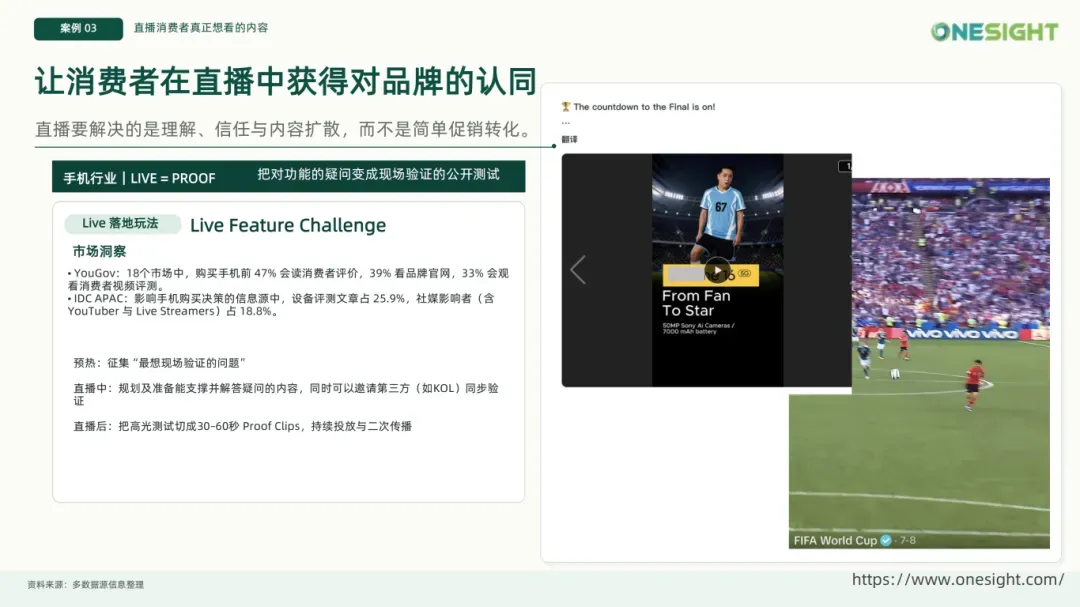
Task: Click the play button on the video
Action: click(x=717, y=270)
